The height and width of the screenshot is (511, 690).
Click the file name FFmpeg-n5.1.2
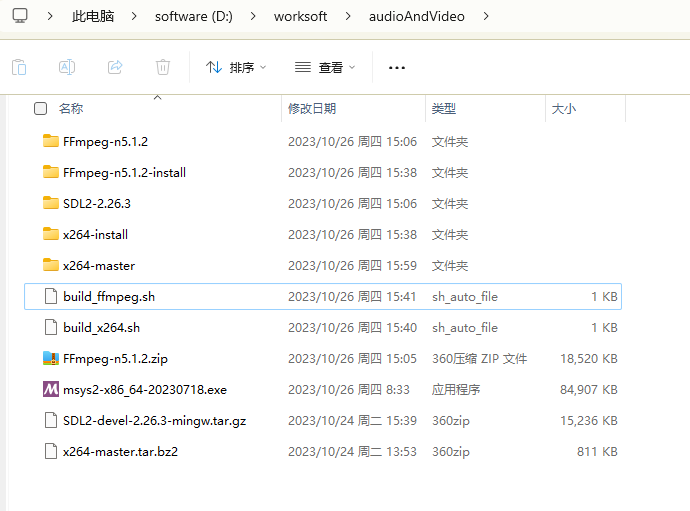[106, 142]
